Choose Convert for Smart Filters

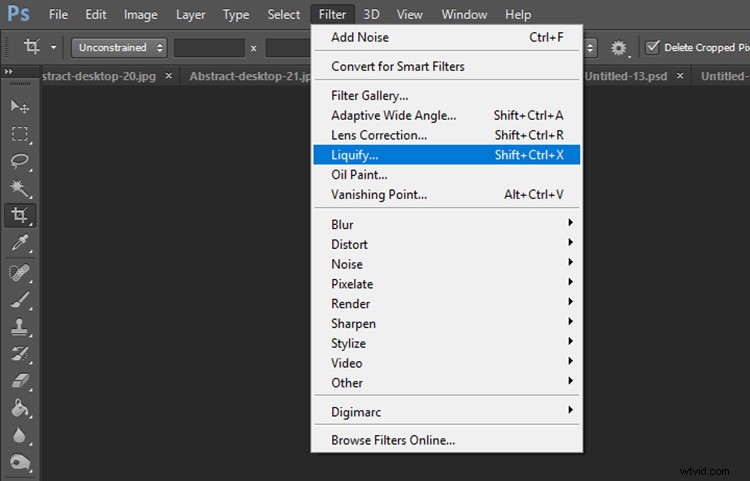(x=447, y=66)
